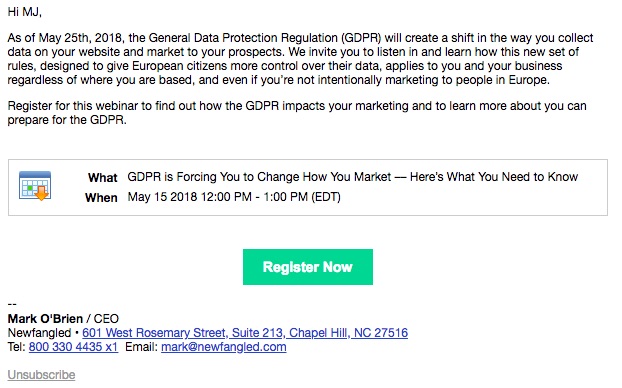
Task: Click the 'Tel:' label in the signature
Action: coord(16,347)
